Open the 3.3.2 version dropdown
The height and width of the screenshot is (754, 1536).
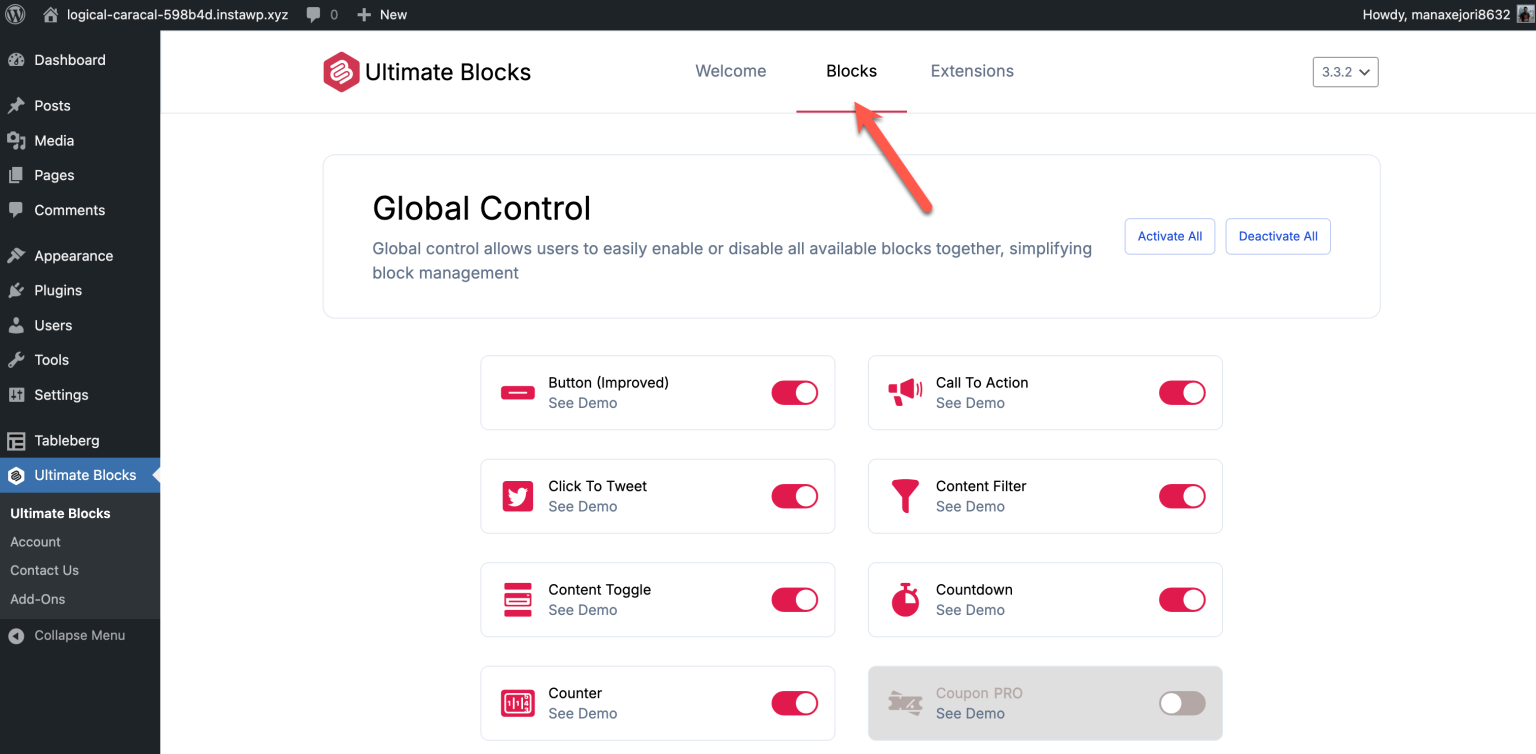(x=1345, y=71)
